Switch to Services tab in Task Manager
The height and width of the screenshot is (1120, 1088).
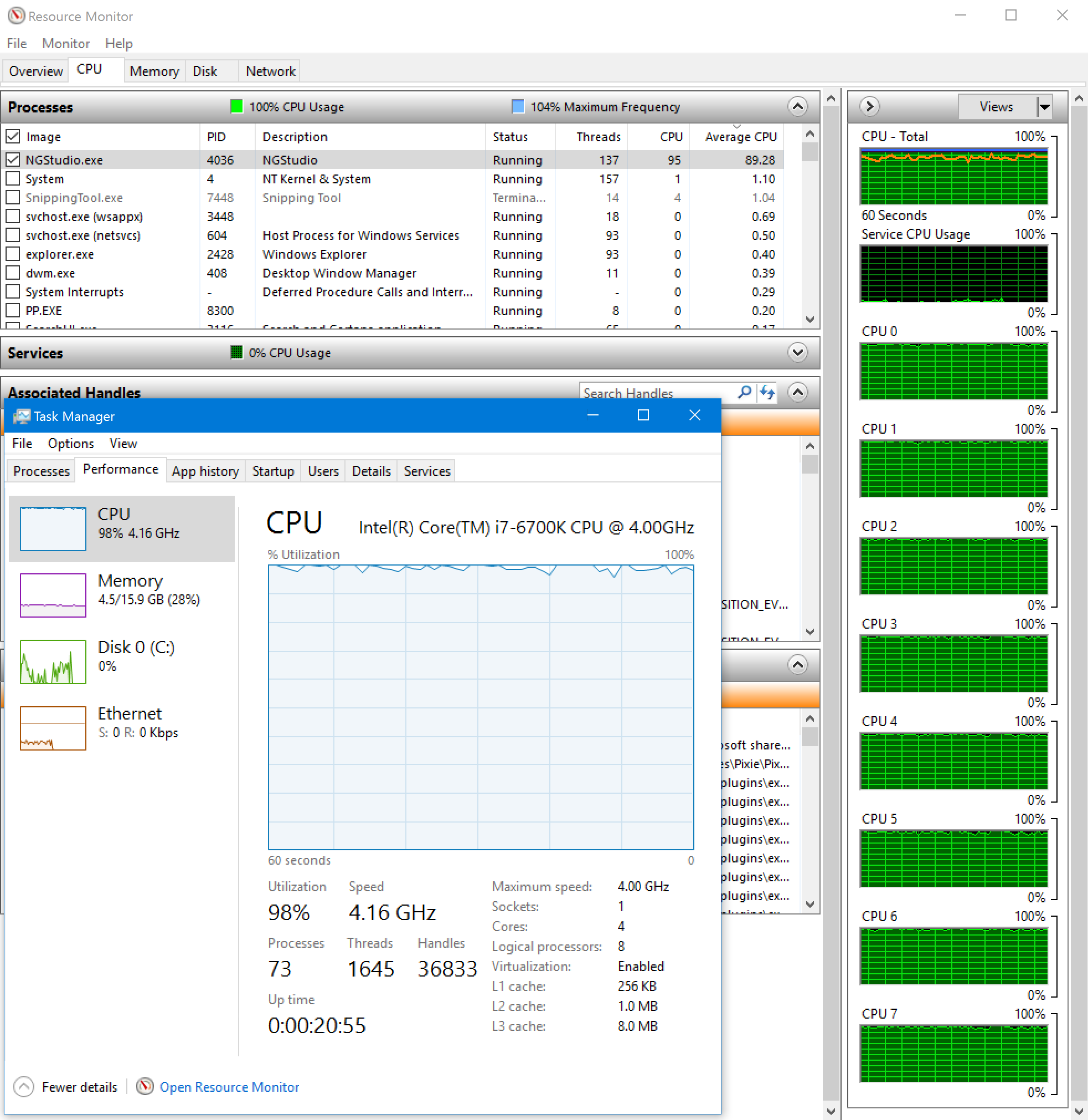(x=427, y=471)
